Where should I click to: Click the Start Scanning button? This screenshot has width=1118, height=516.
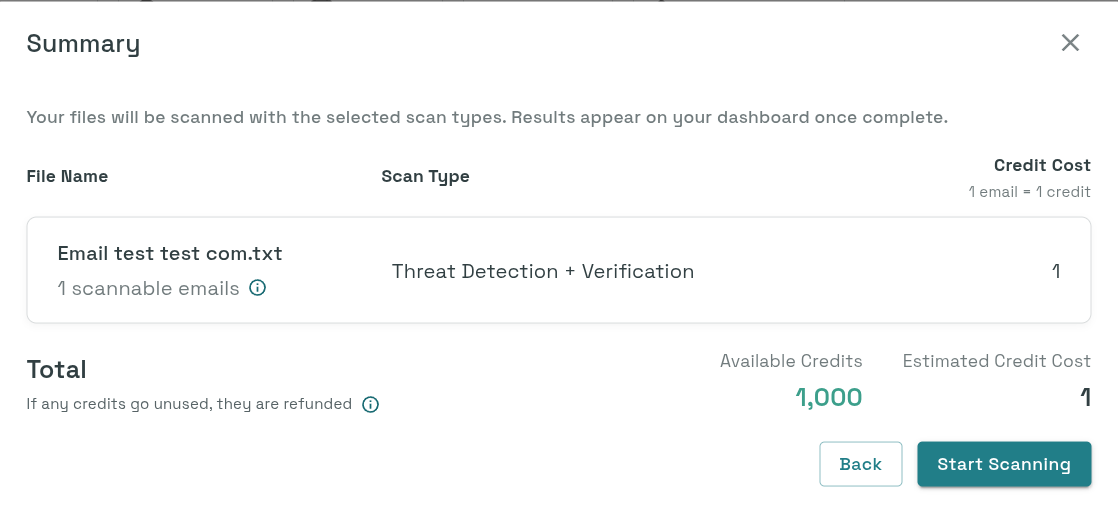click(1004, 464)
